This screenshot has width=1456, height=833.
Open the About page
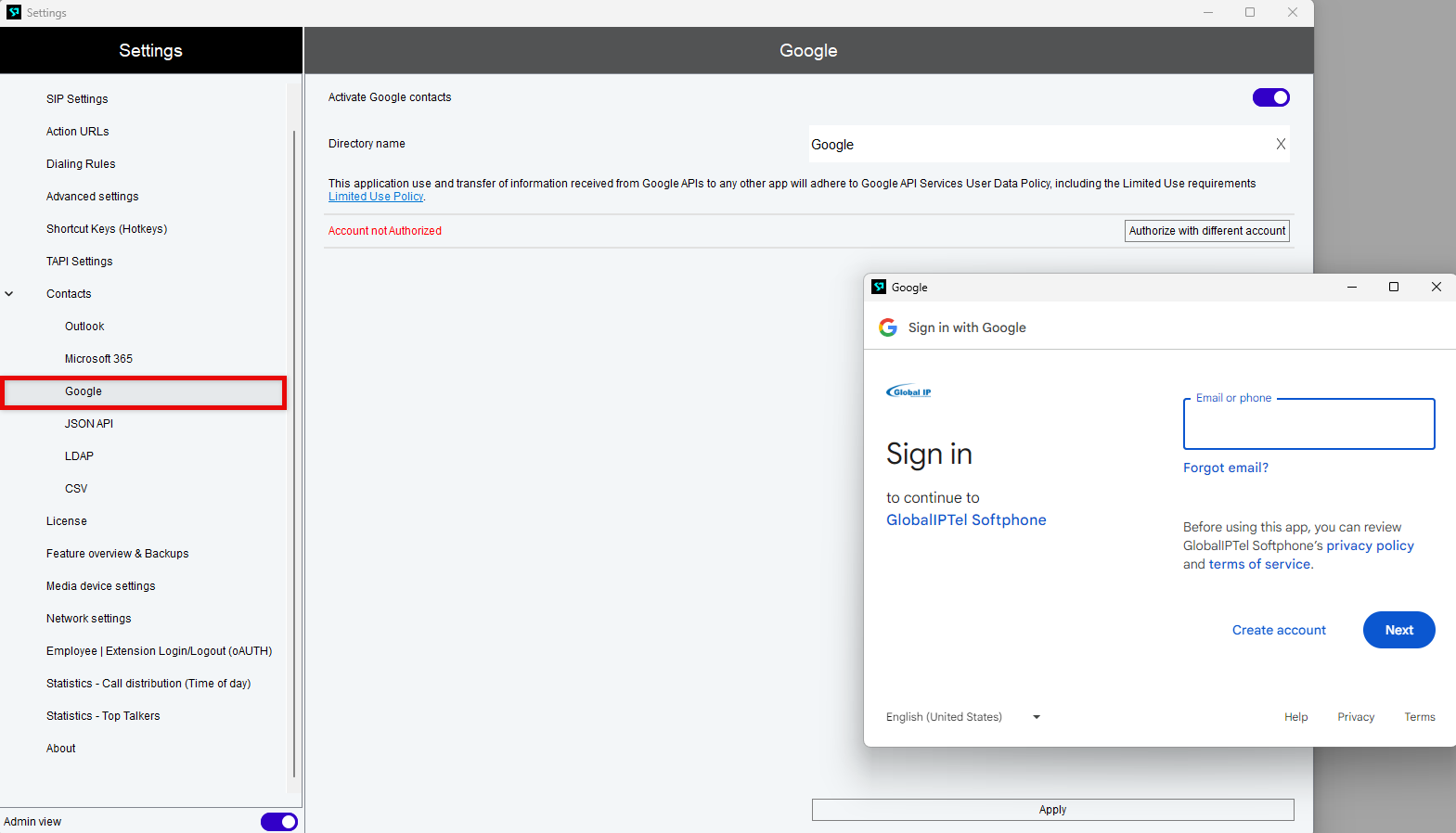61,749
